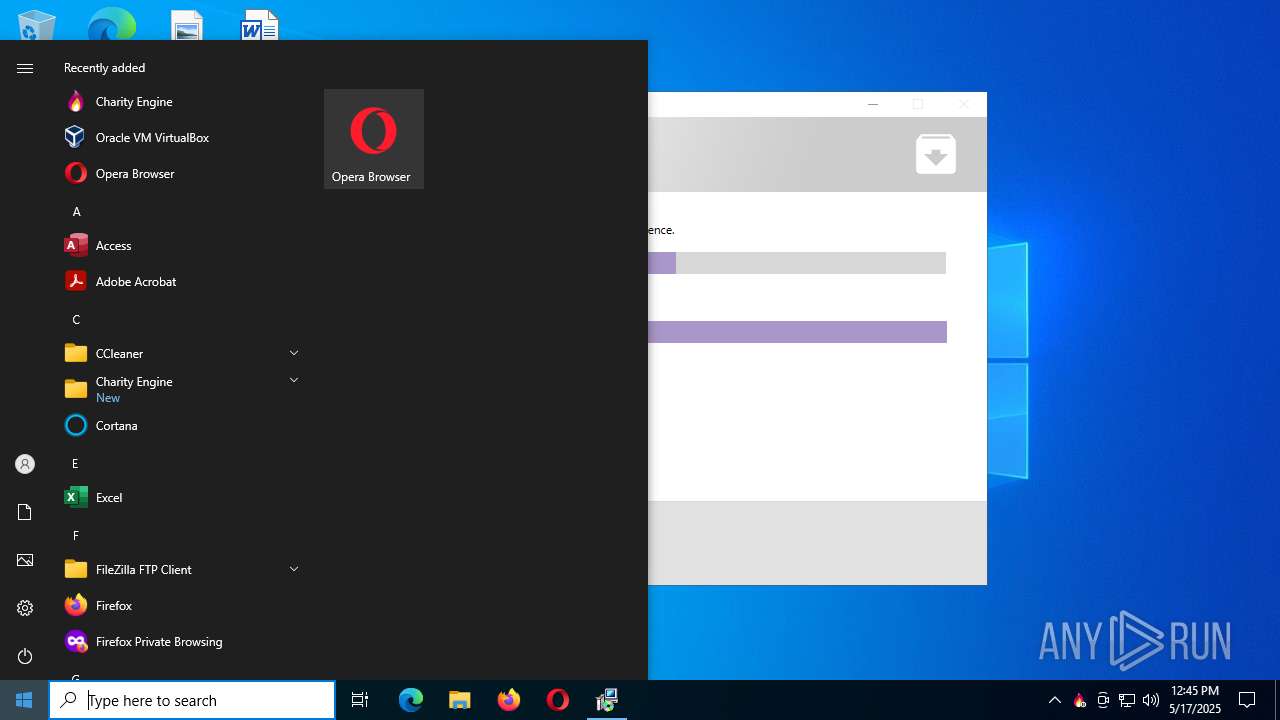Screen dimensions: 1280x720
Task: Close the installer window
Action: (964, 105)
